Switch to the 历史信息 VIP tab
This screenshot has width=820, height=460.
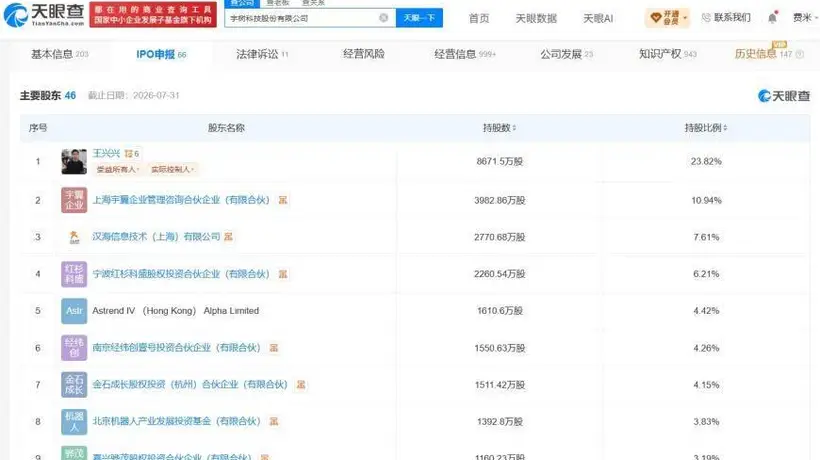coord(763,54)
